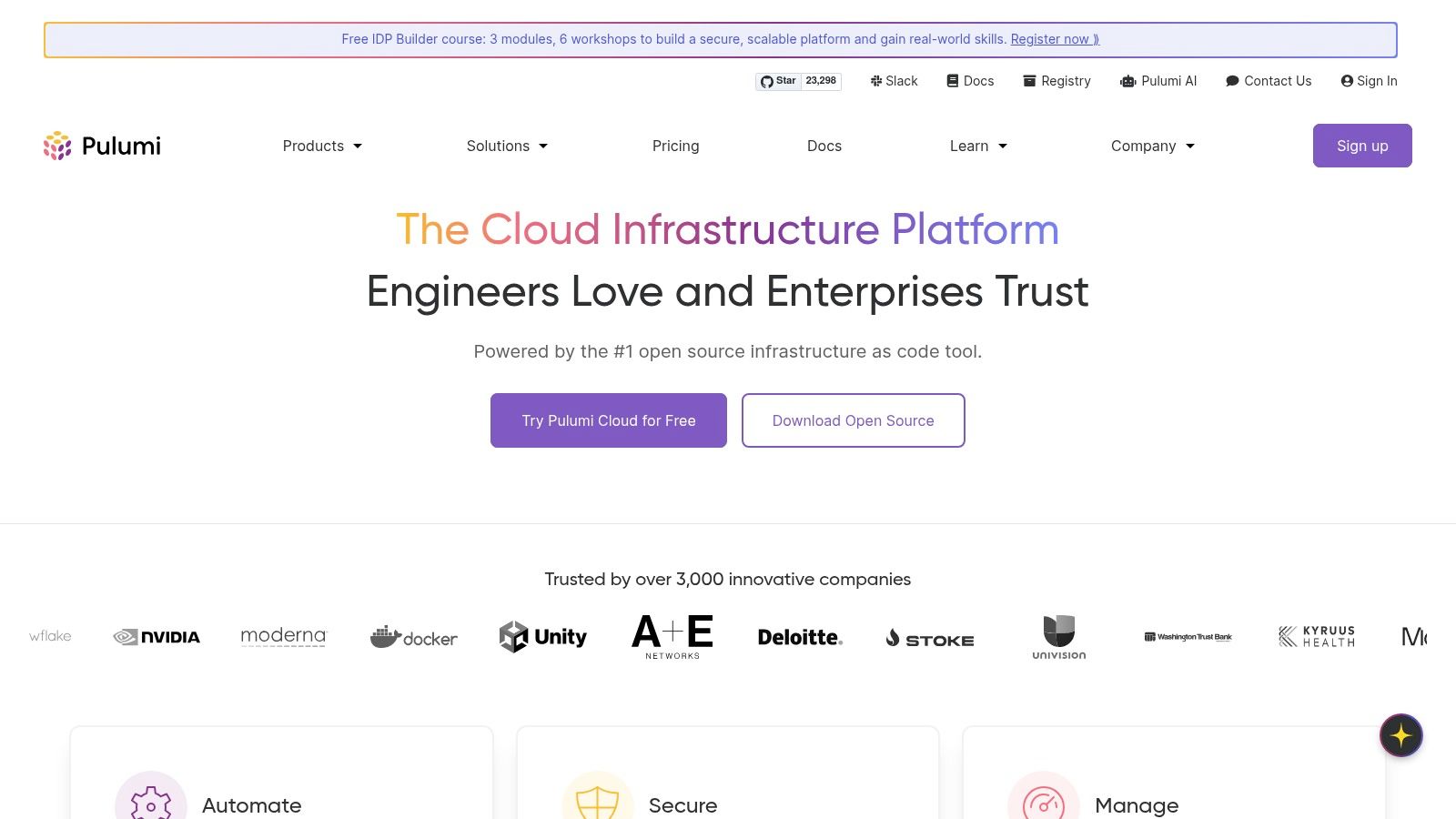Click 'Trusted by over 3,000 innovative companies' text
1456x819 pixels.
point(728,579)
